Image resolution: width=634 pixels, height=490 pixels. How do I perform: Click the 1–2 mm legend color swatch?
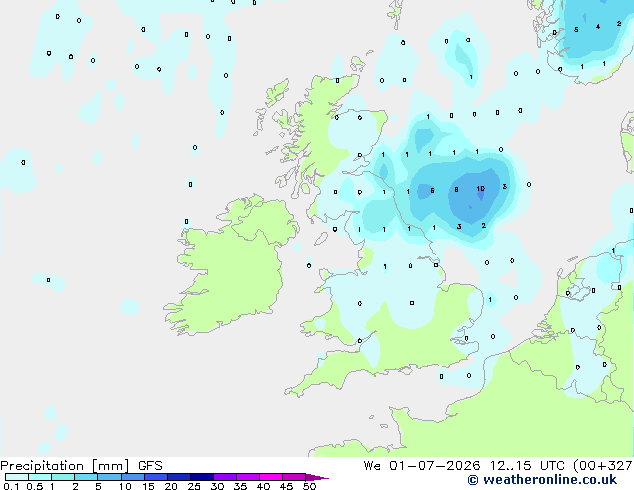coord(63,477)
